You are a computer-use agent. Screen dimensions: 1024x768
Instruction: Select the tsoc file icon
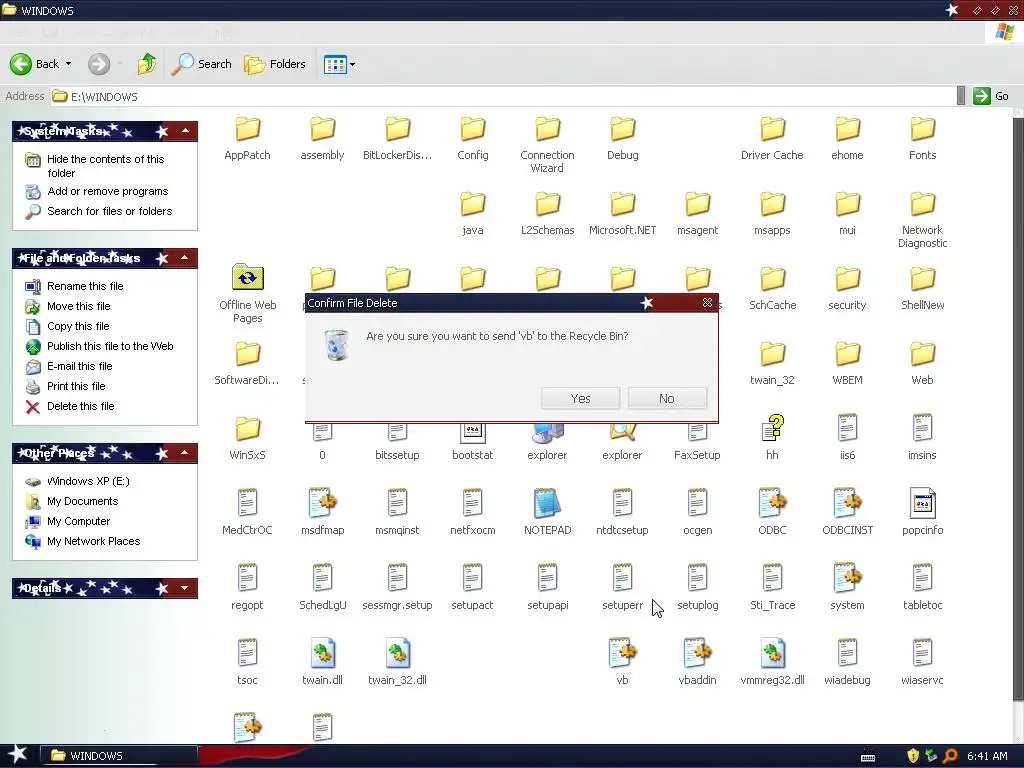[x=248, y=654]
